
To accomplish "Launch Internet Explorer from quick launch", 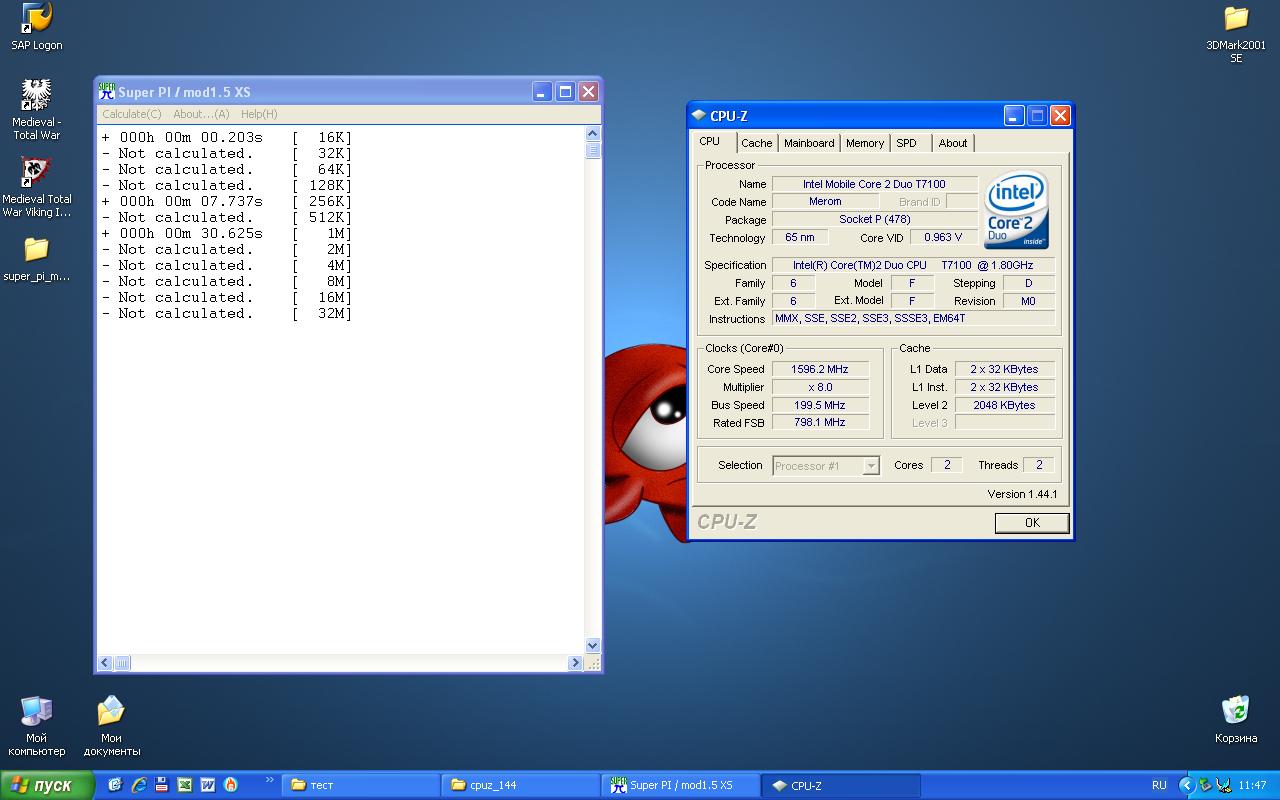I will 138,785.
